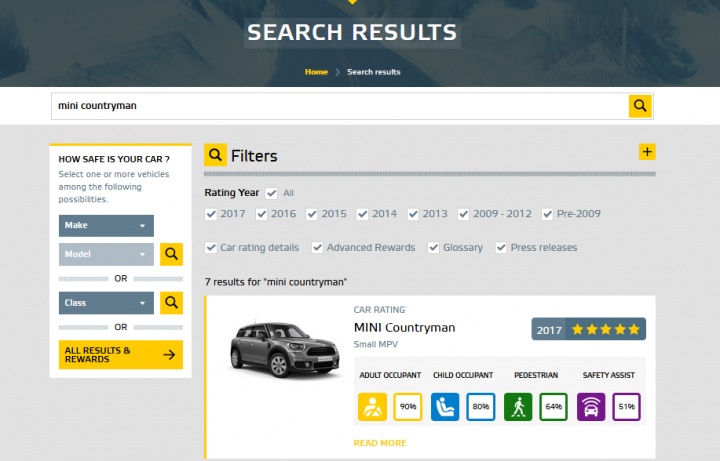This screenshot has width=720, height=461.
Task: Toggle the Car rating details checkbox
Action: point(211,248)
